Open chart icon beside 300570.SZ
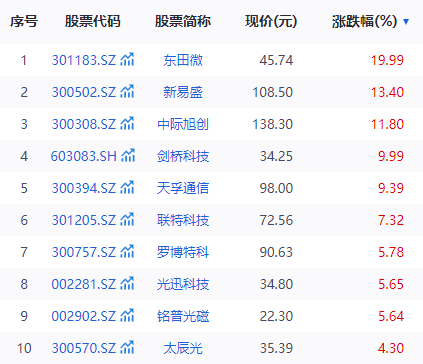Image resolution: width=423 pixels, height=364 pixels. pos(127,347)
